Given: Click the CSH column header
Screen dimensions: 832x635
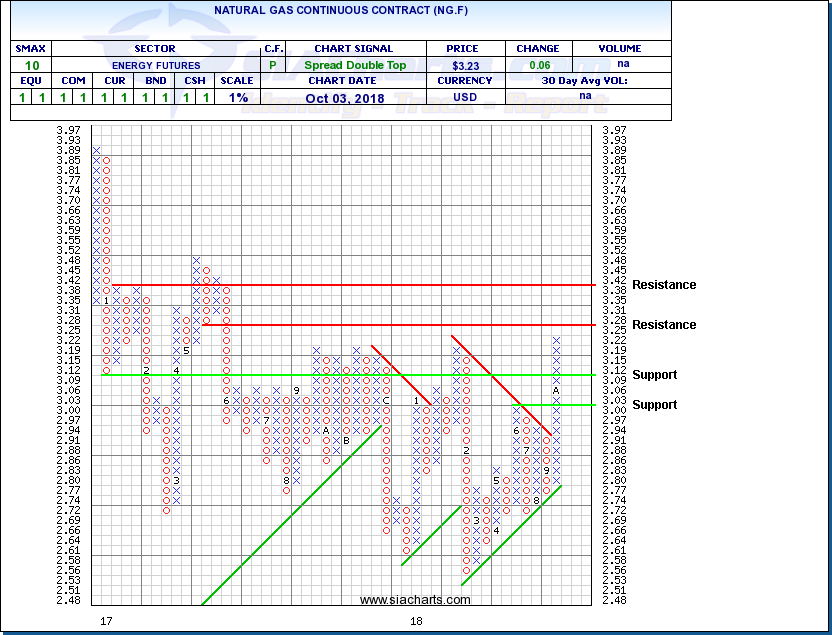Looking at the screenshot, I should point(194,81).
